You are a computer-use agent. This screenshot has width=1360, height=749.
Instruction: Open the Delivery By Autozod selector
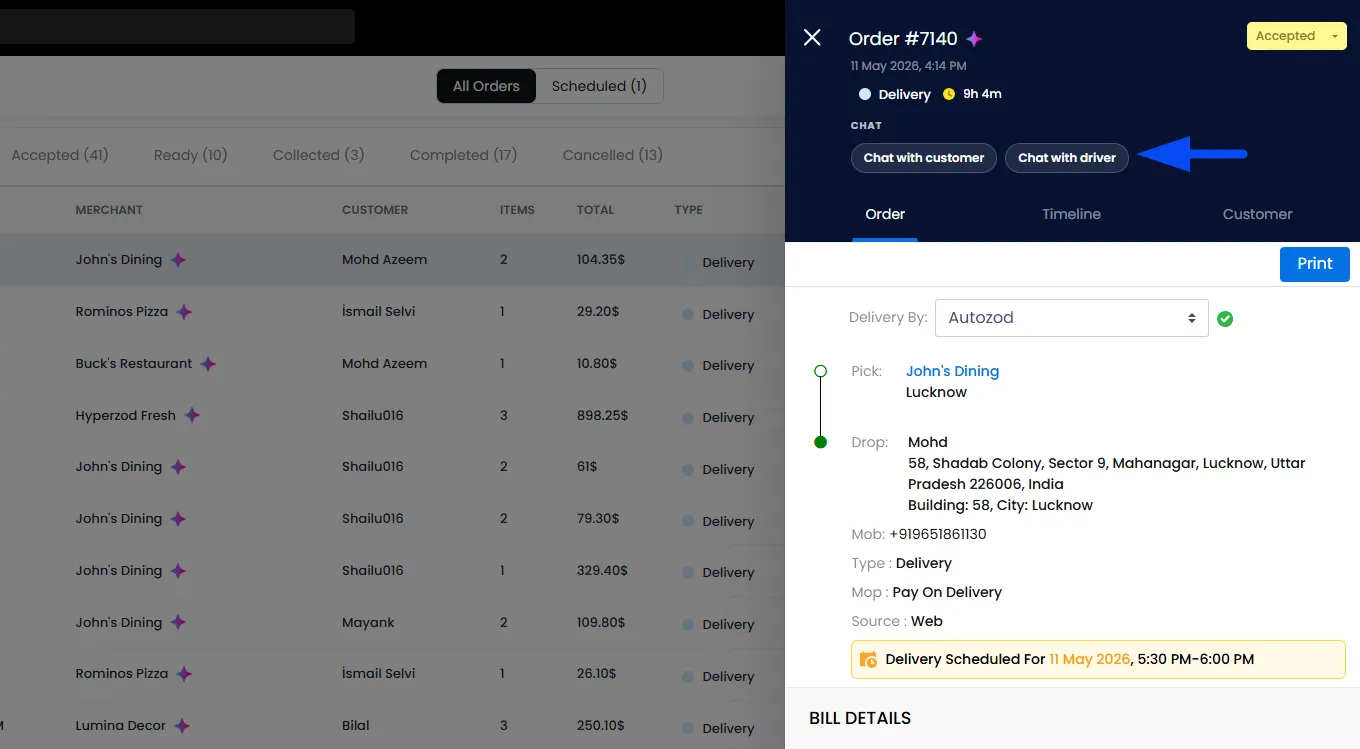pos(1071,318)
